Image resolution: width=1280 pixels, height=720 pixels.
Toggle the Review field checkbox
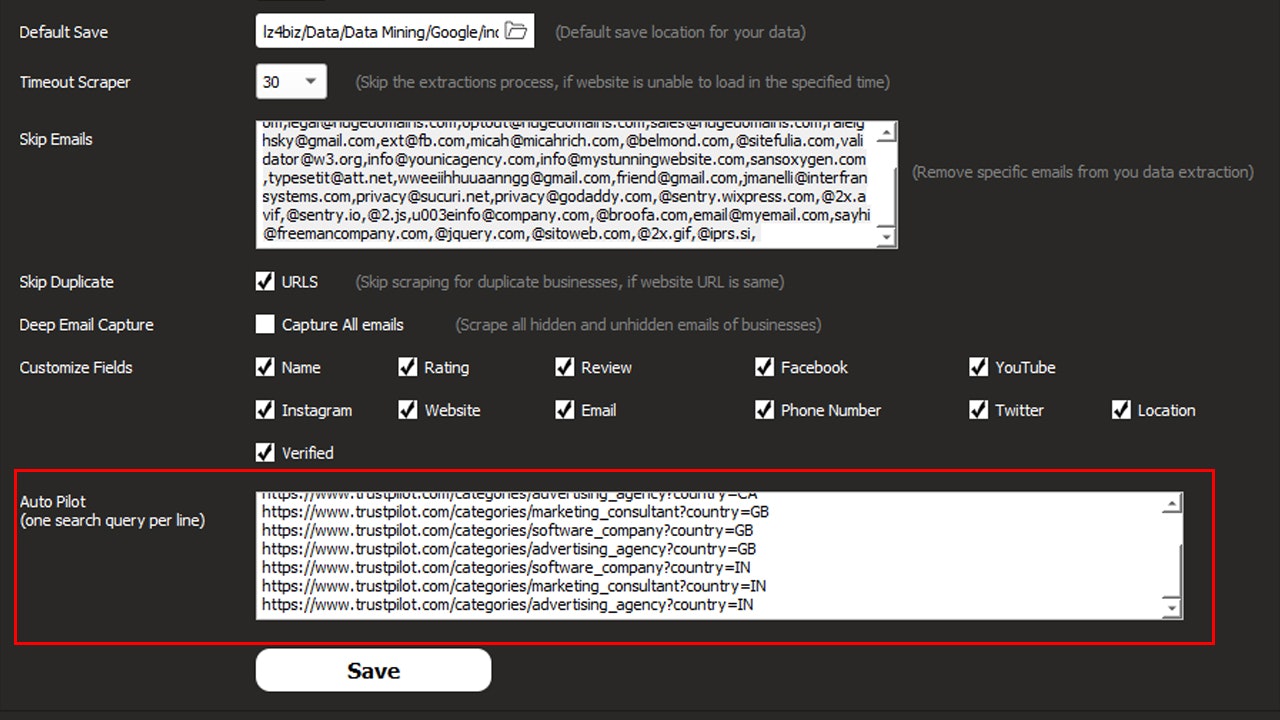(564, 367)
